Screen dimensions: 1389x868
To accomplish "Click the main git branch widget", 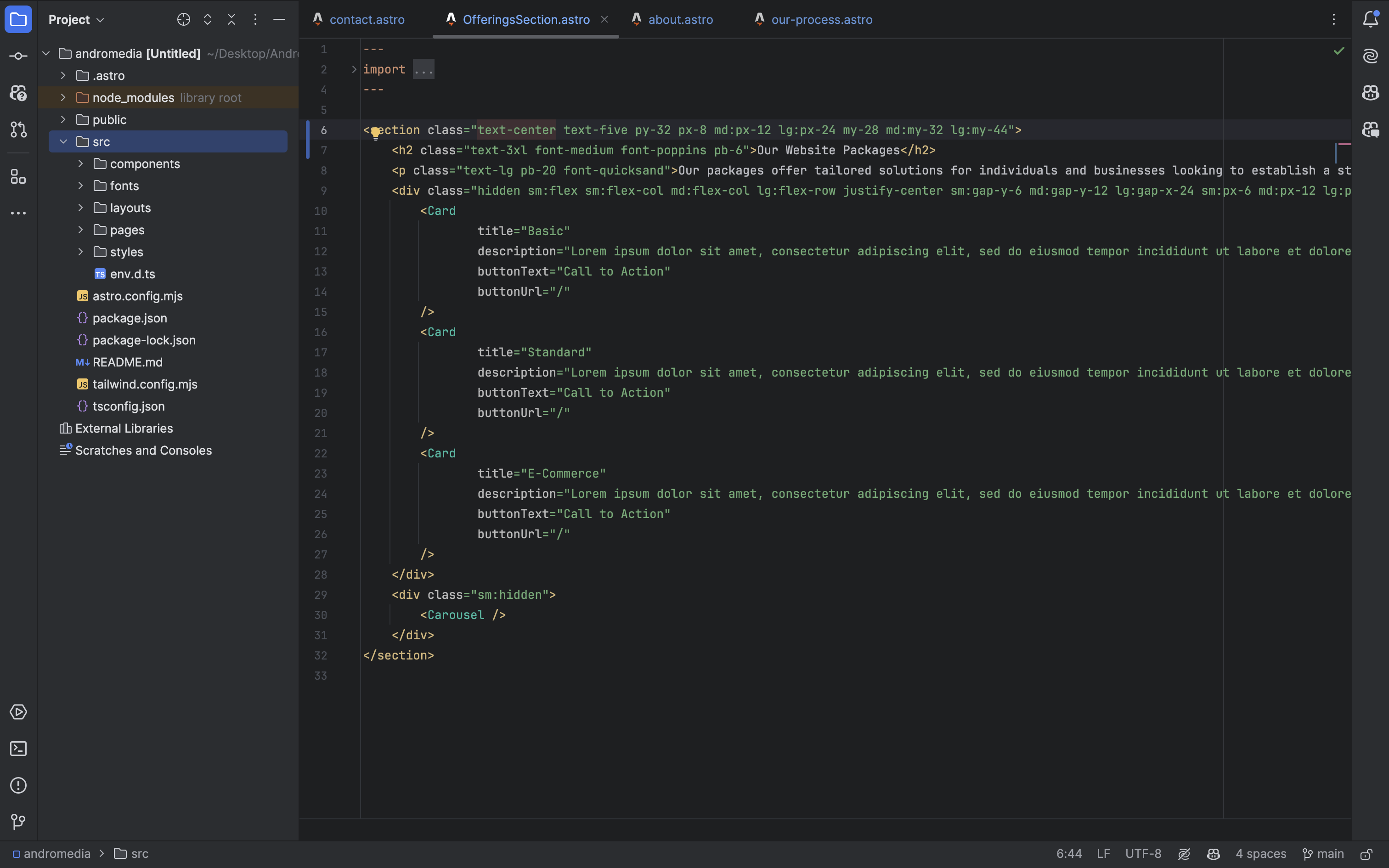I will tap(1323, 854).
